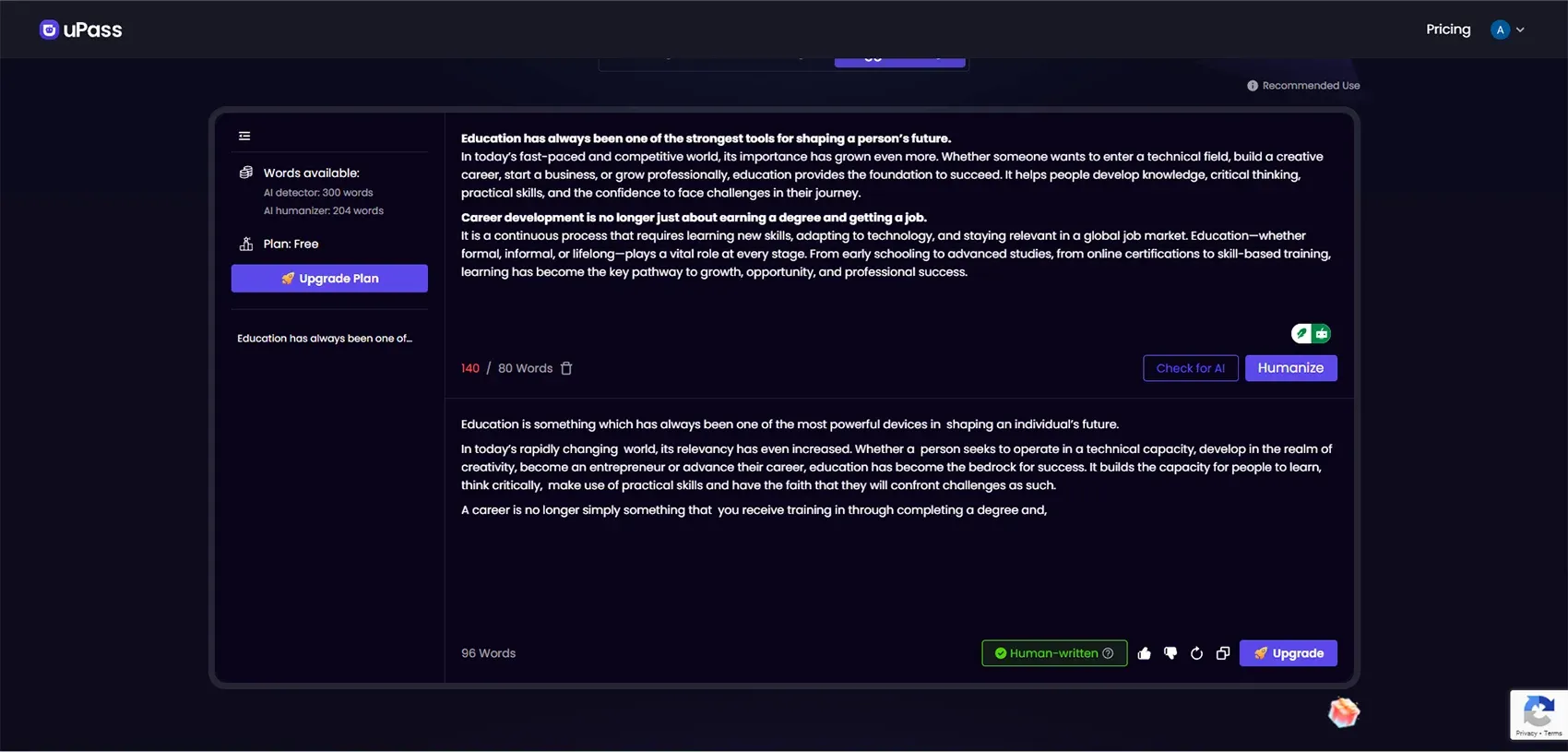Click the help icon beside Human-written

(1108, 653)
